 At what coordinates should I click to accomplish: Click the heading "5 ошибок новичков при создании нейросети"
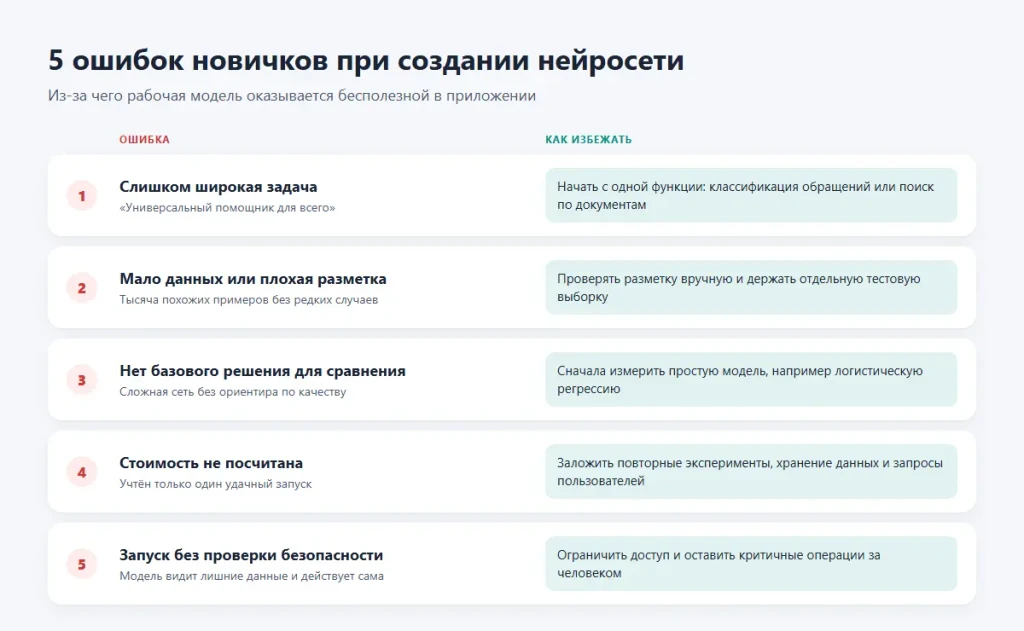(x=366, y=60)
